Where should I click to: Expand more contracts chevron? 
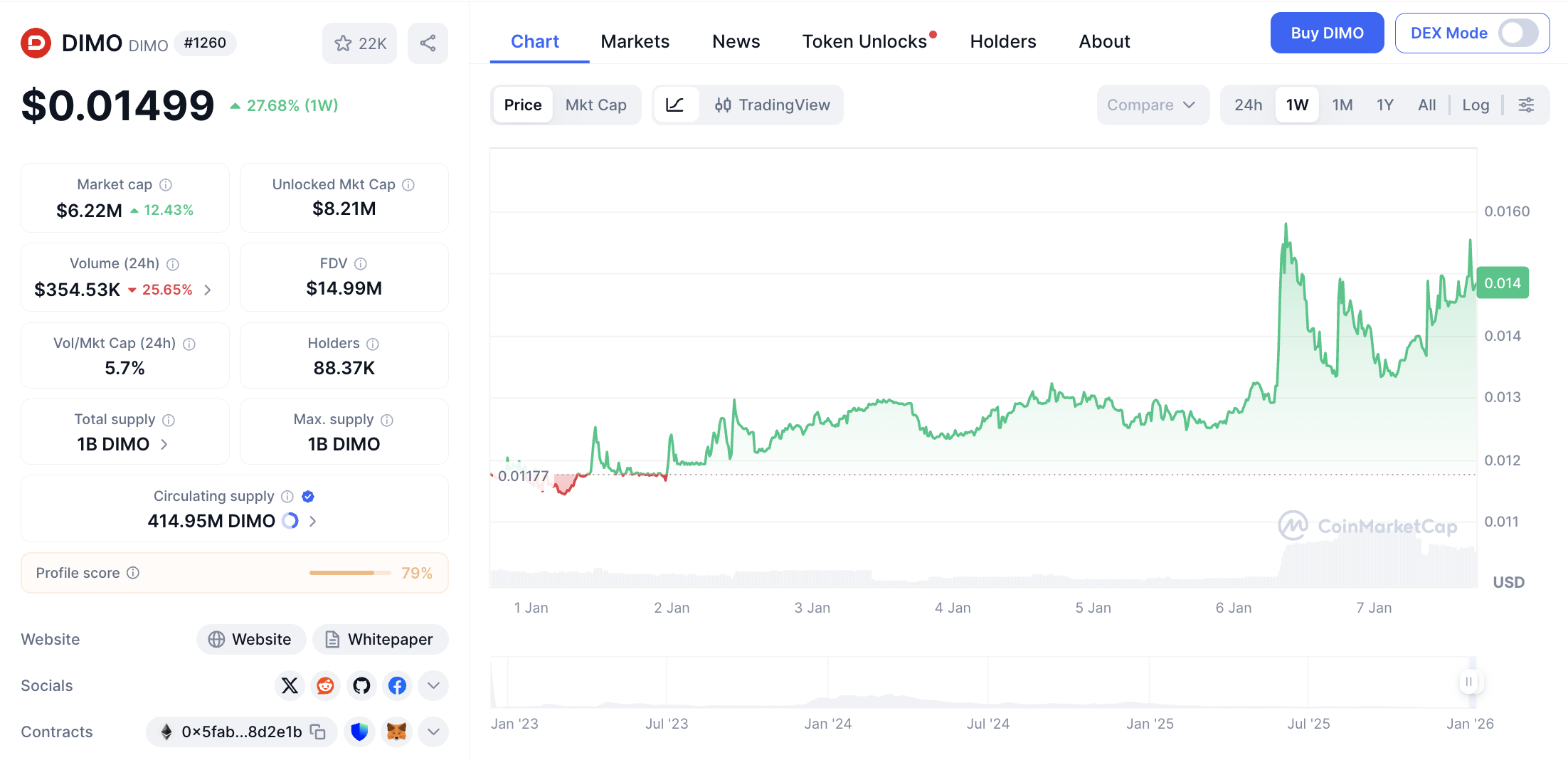(x=433, y=732)
